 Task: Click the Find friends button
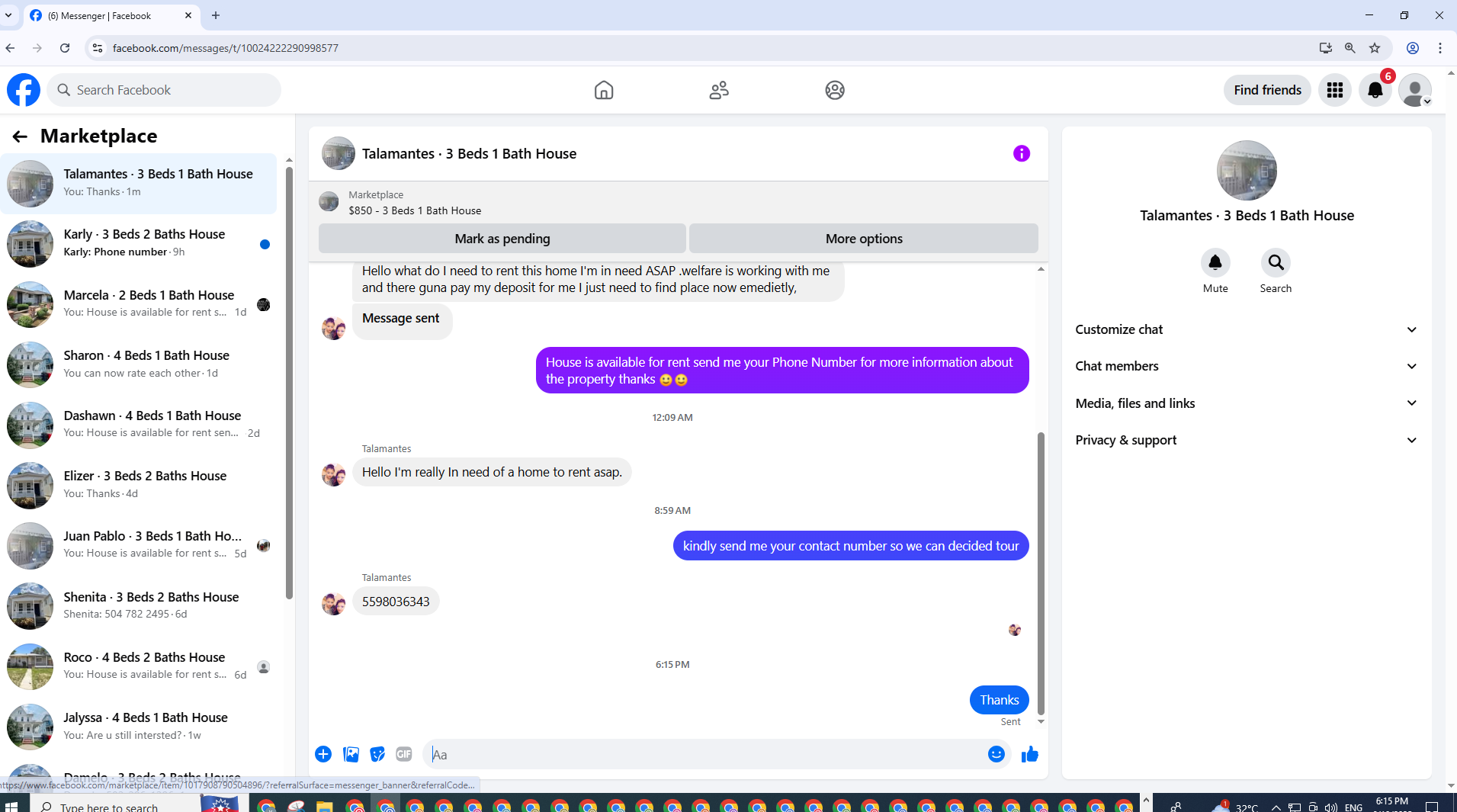(1267, 90)
